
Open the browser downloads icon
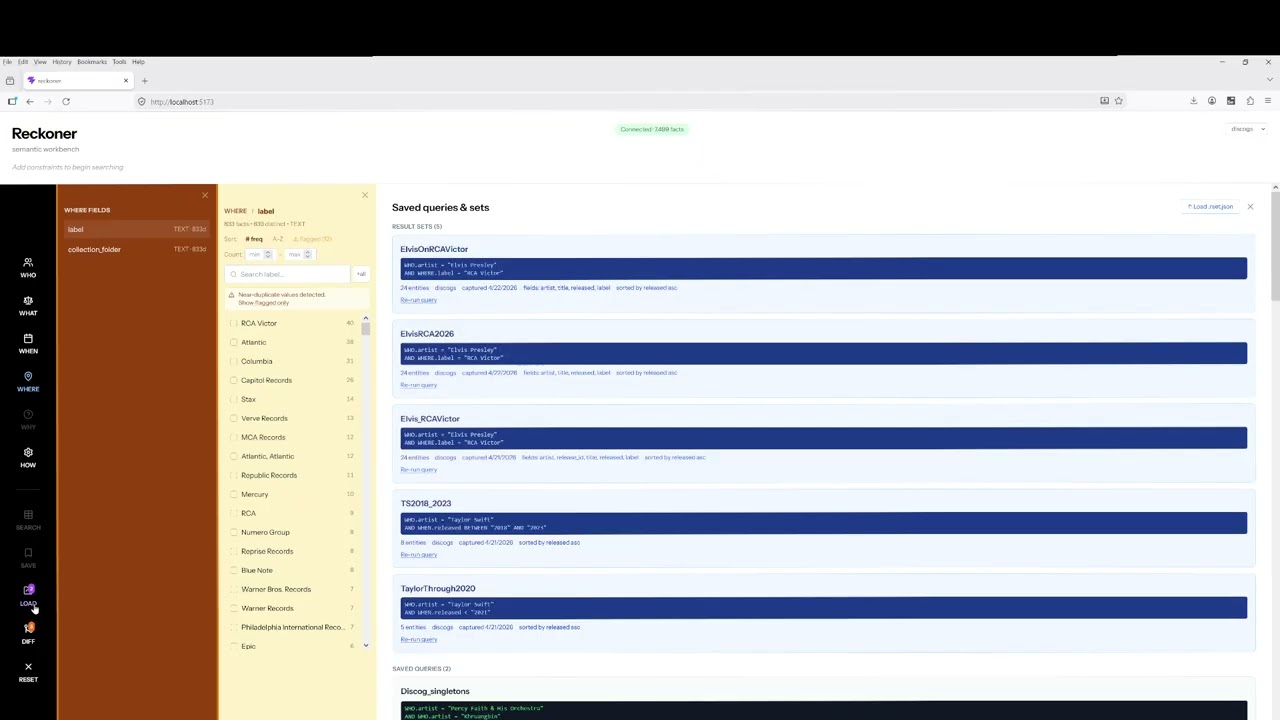point(1193,101)
